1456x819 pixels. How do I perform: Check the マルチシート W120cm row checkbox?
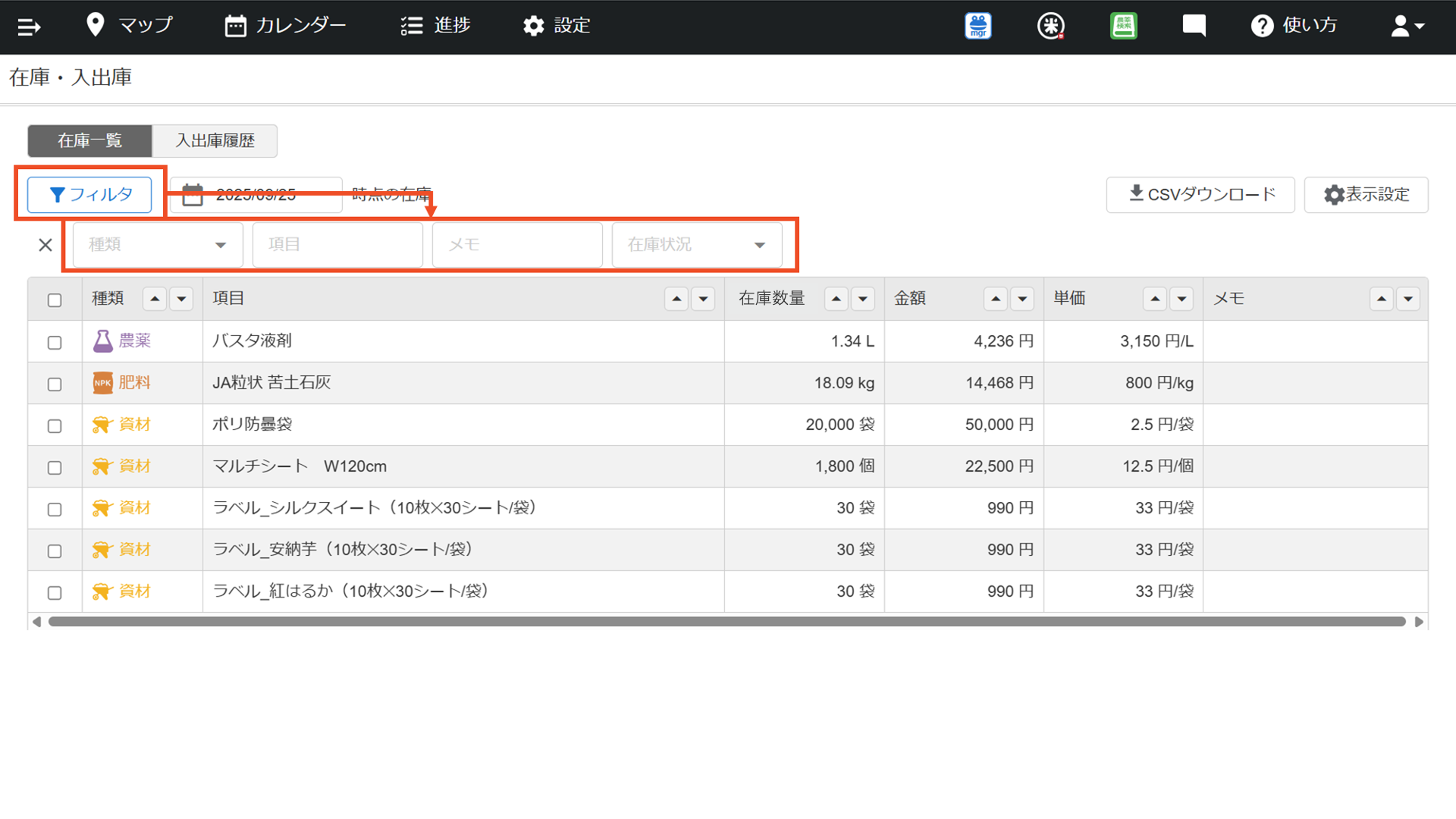[55, 468]
